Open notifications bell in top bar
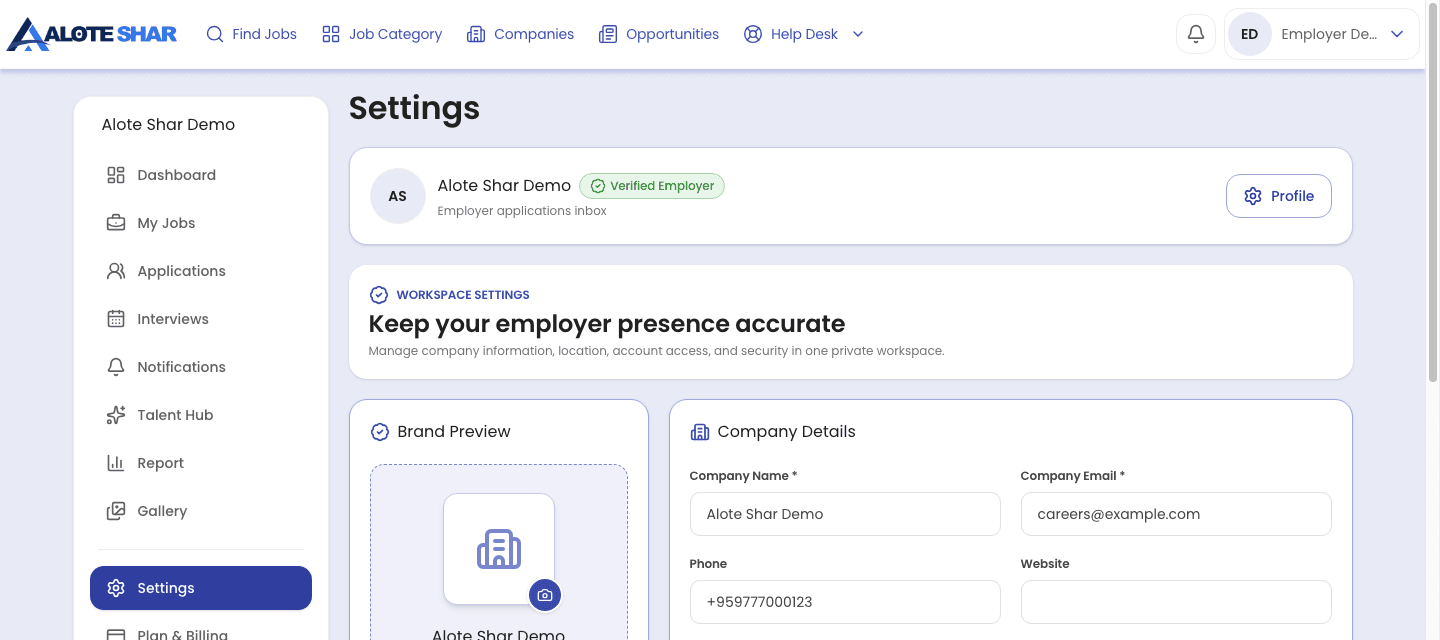The width and height of the screenshot is (1440, 640). coord(1196,34)
